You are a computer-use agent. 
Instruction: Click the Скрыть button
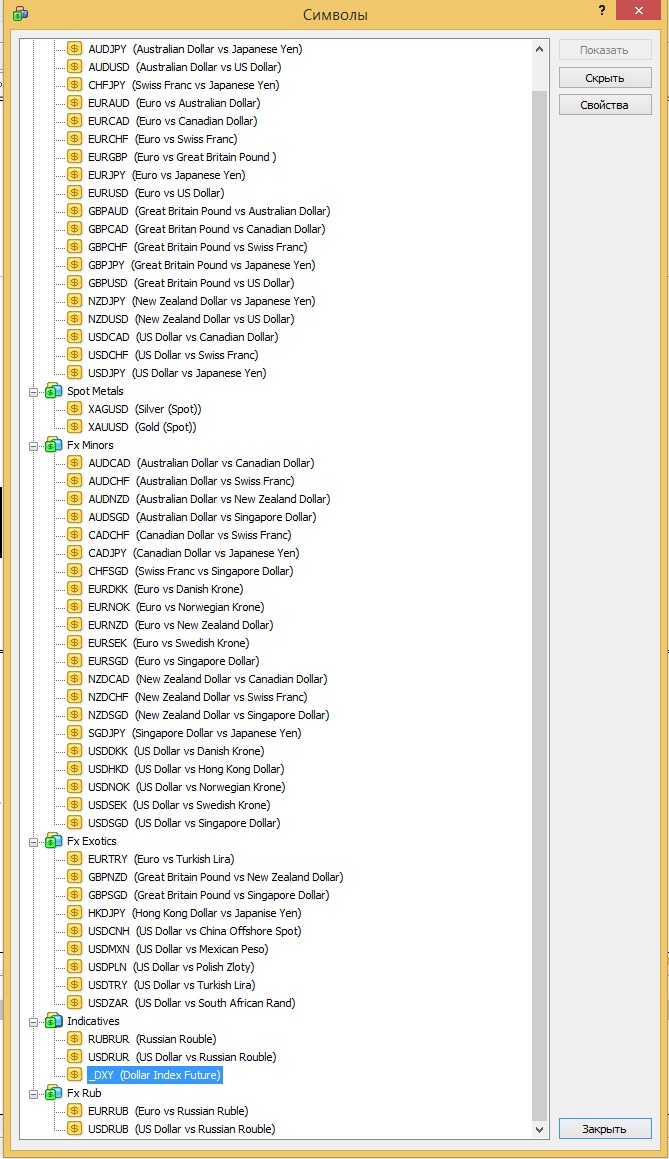(x=605, y=78)
